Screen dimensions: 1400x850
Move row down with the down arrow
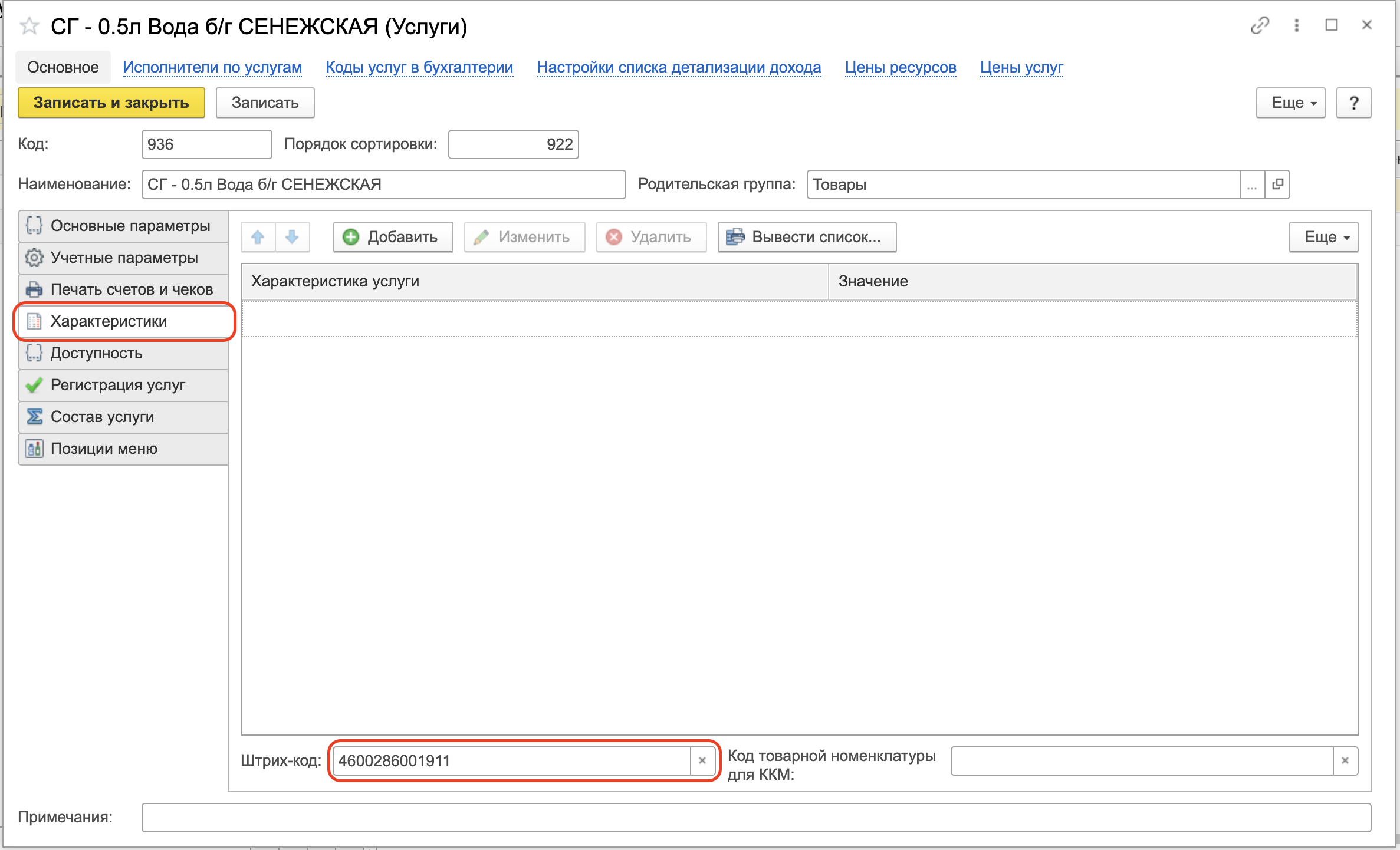pos(292,237)
